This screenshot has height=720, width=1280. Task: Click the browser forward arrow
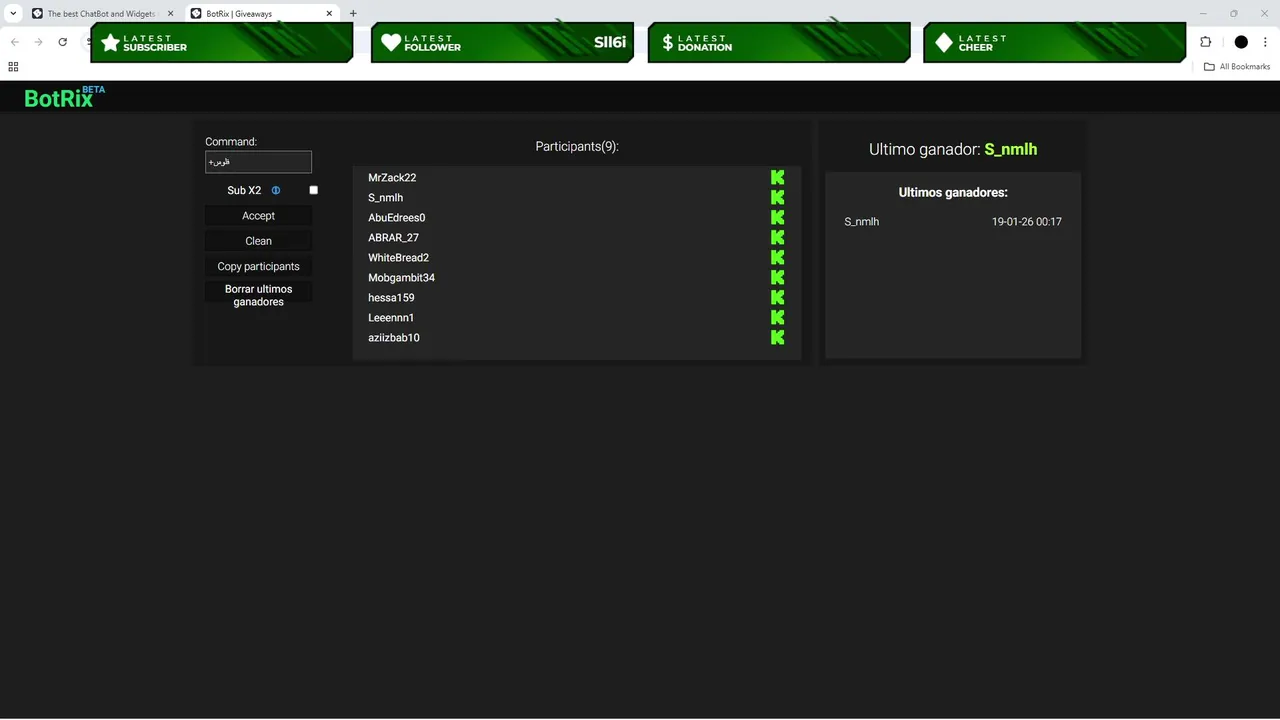pos(38,42)
